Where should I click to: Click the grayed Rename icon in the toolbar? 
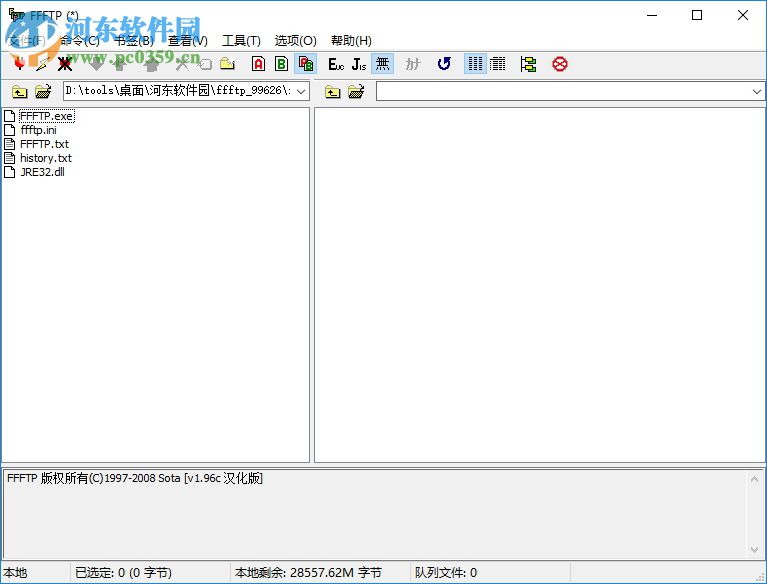[205, 64]
